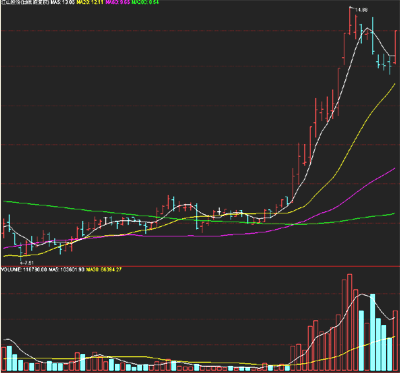The height and width of the screenshot is (373, 400).
Task: Click the magenta moving average line's right end
Action: (x=394, y=169)
